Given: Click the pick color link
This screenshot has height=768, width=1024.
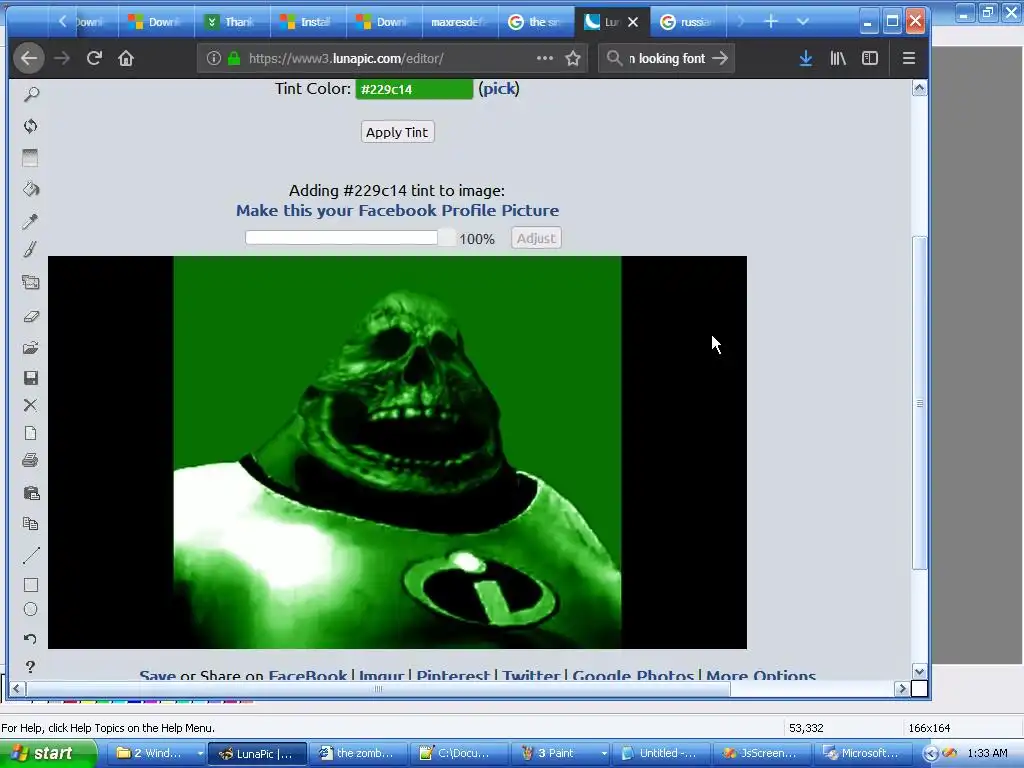Looking at the screenshot, I should (499, 88).
